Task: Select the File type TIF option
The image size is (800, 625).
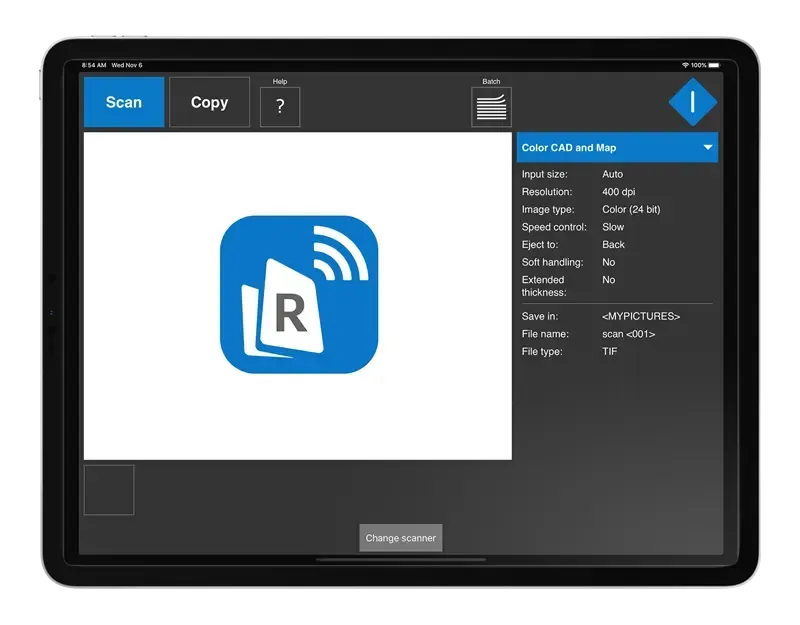Action: tap(610, 352)
